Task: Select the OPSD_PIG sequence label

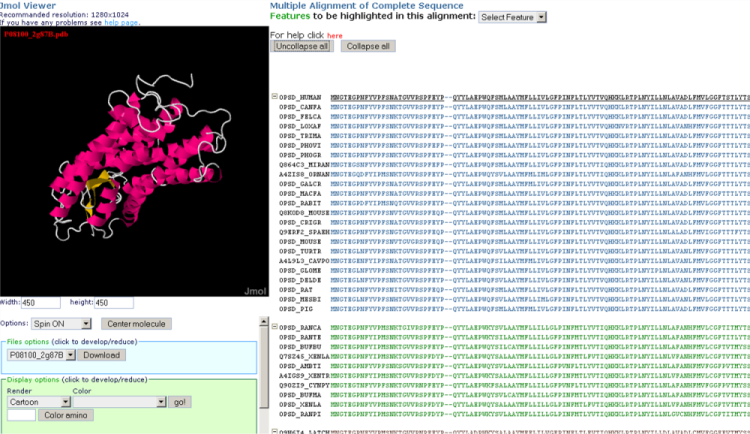Action: point(296,309)
